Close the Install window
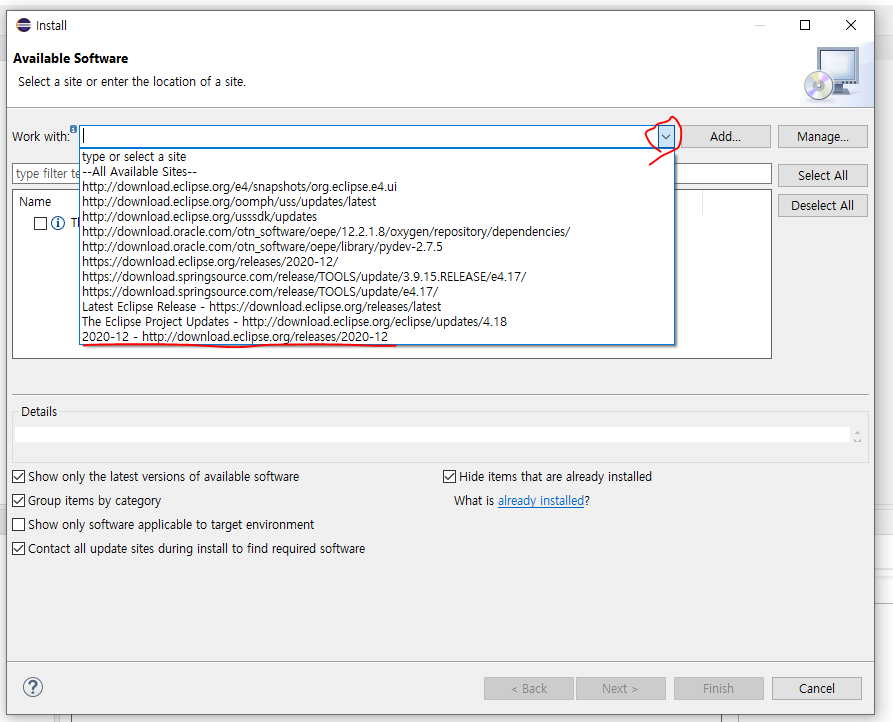This screenshot has width=893, height=722. pyautogui.click(x=851, y=25)
